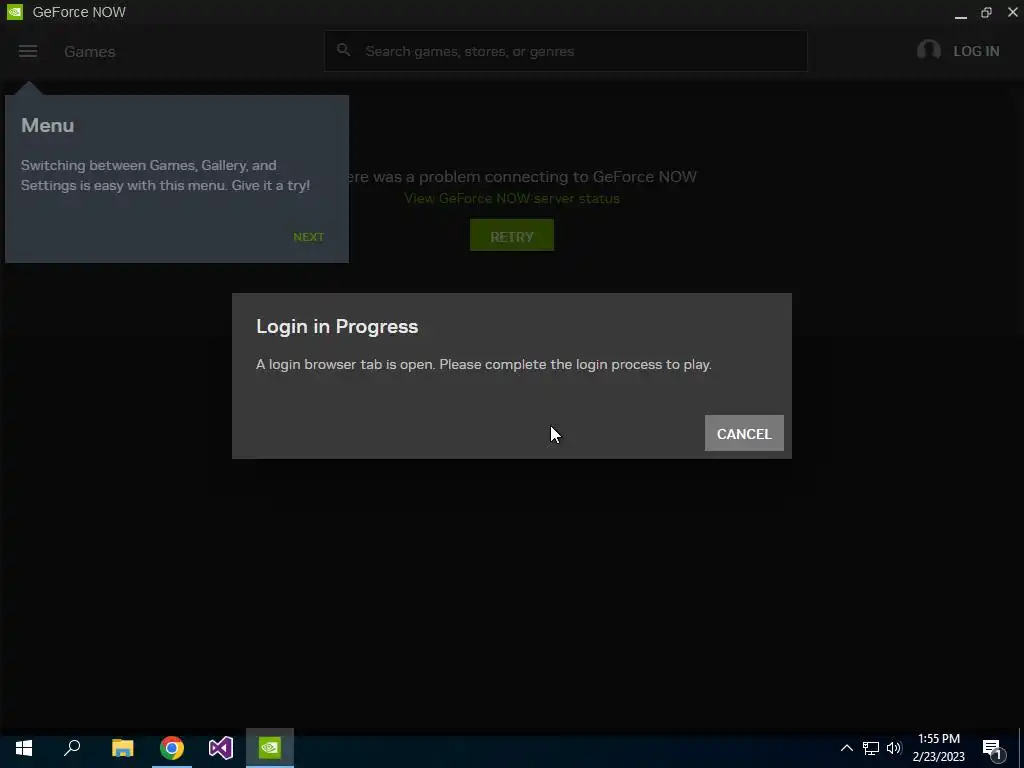Click the user avatar icon
The width and height of the screenshot is (1024, 768).
929,50
